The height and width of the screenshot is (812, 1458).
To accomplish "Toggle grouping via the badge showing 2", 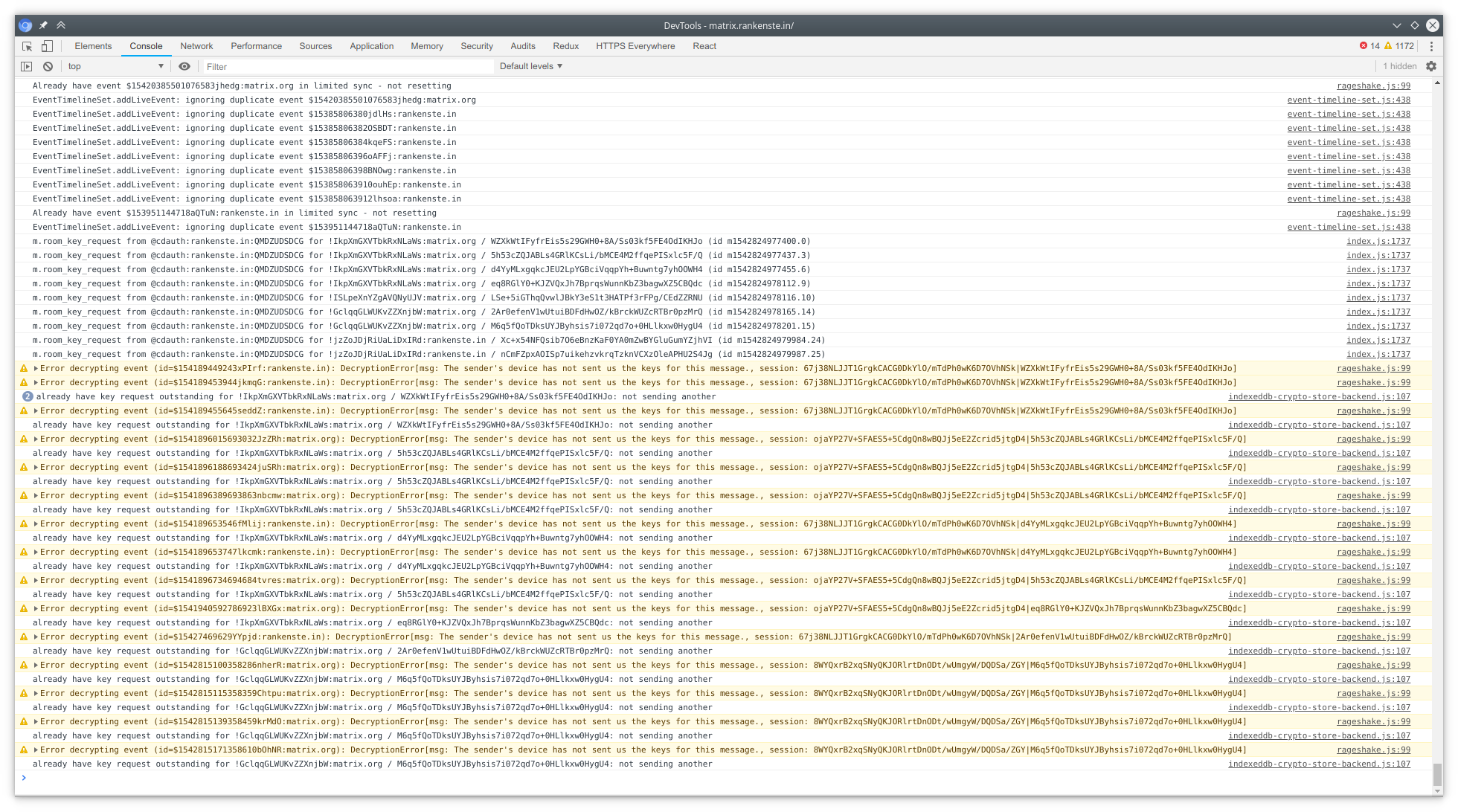I will [x=28, y=396].
